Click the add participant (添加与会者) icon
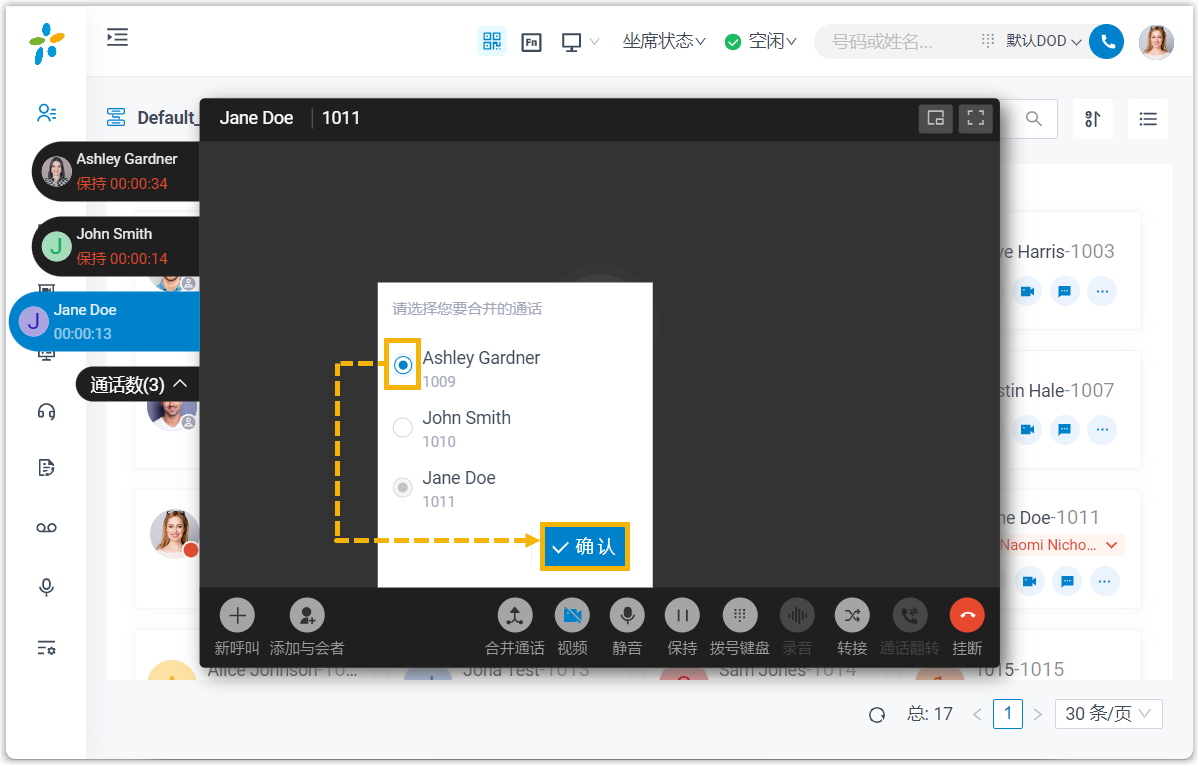 tap(307, 615)
